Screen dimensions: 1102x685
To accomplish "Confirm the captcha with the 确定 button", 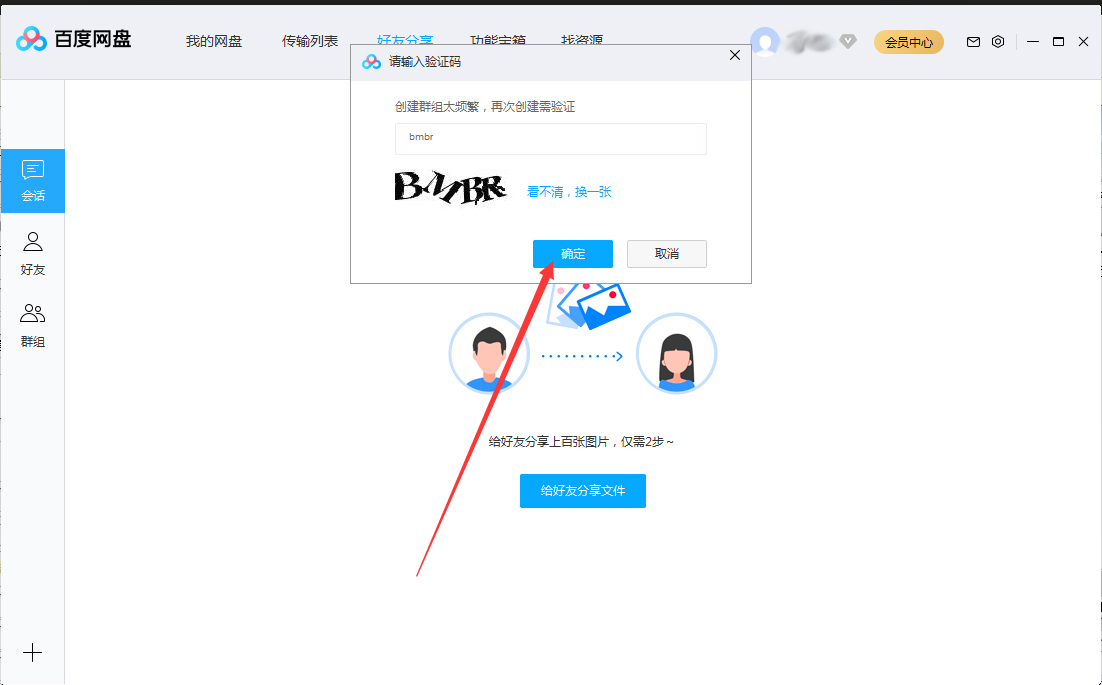I will pos(572,253).
